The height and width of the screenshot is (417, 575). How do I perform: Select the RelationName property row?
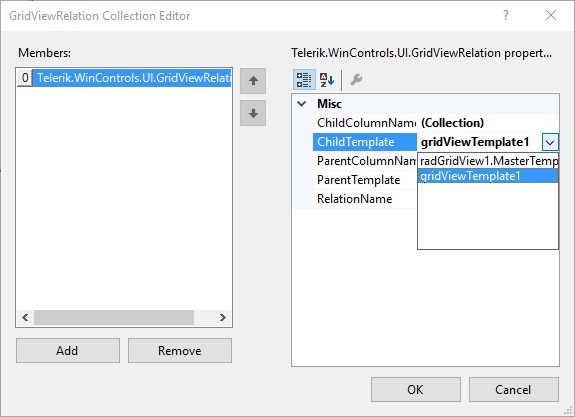pyautogui.click(x=365, y=199)
